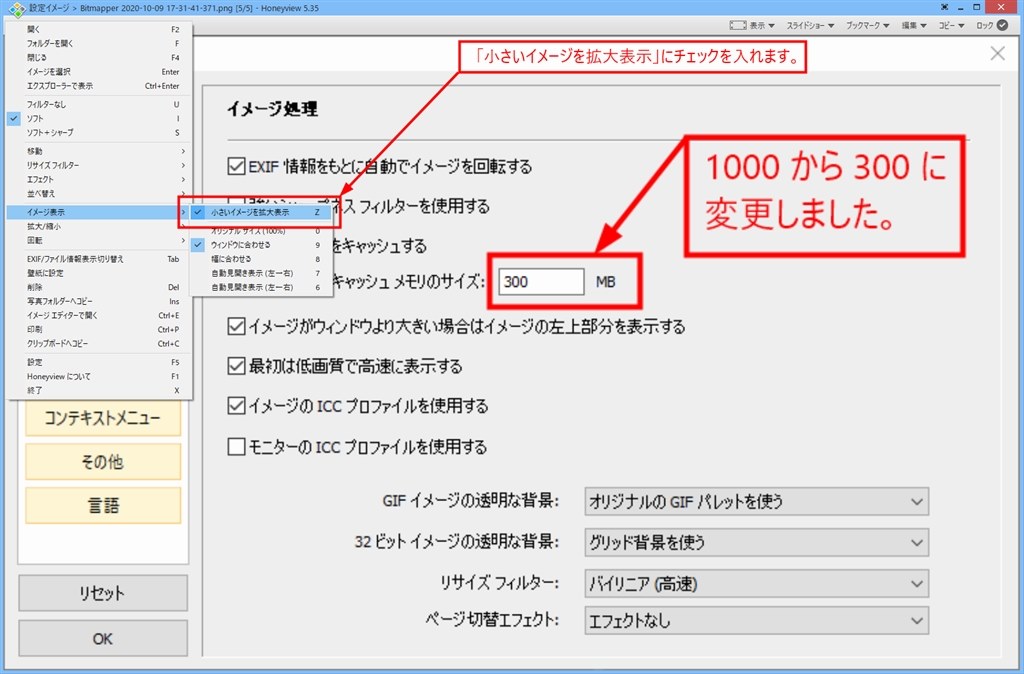Select 自動見開き表示 with shortcut 6
This screenshot has width=1024, height=674.
[x=261, y=287]
